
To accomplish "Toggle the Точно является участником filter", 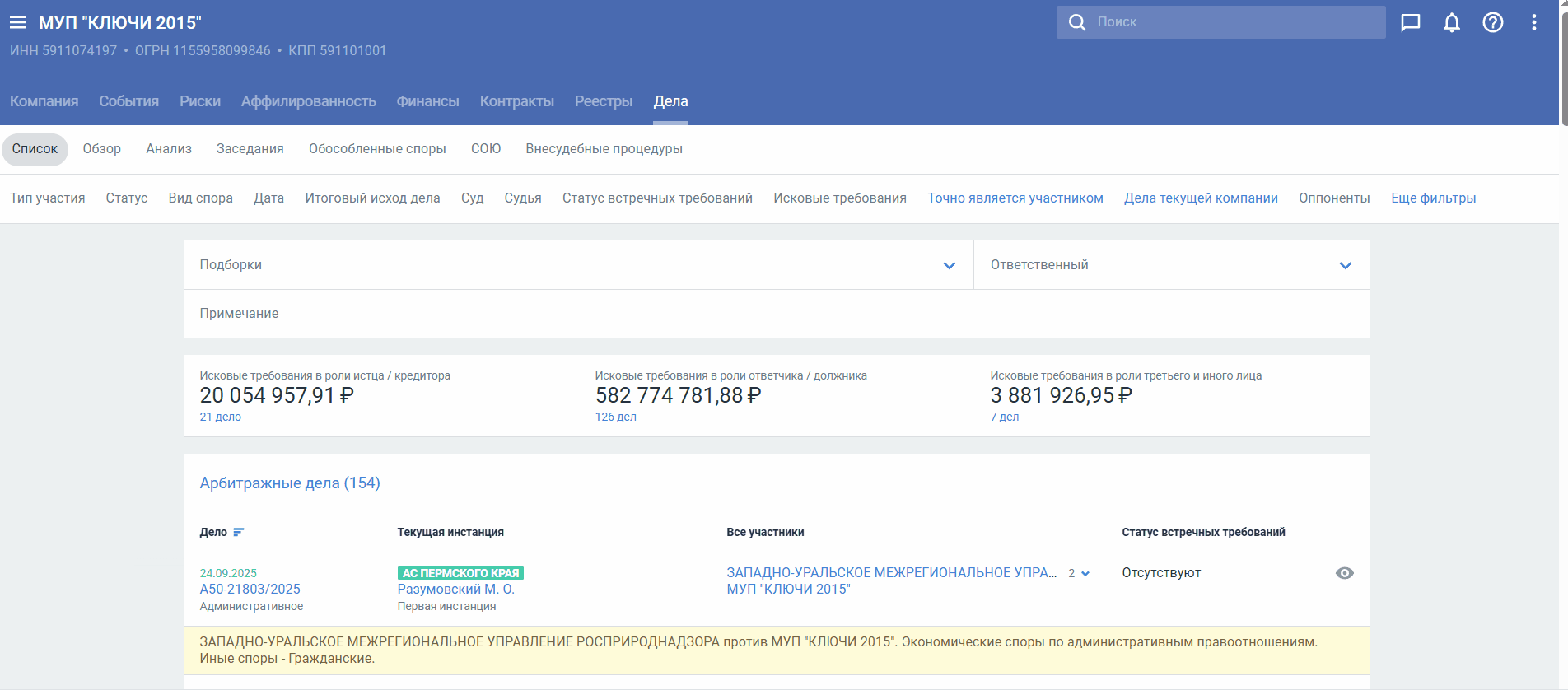I will [x=1015, y=198].
